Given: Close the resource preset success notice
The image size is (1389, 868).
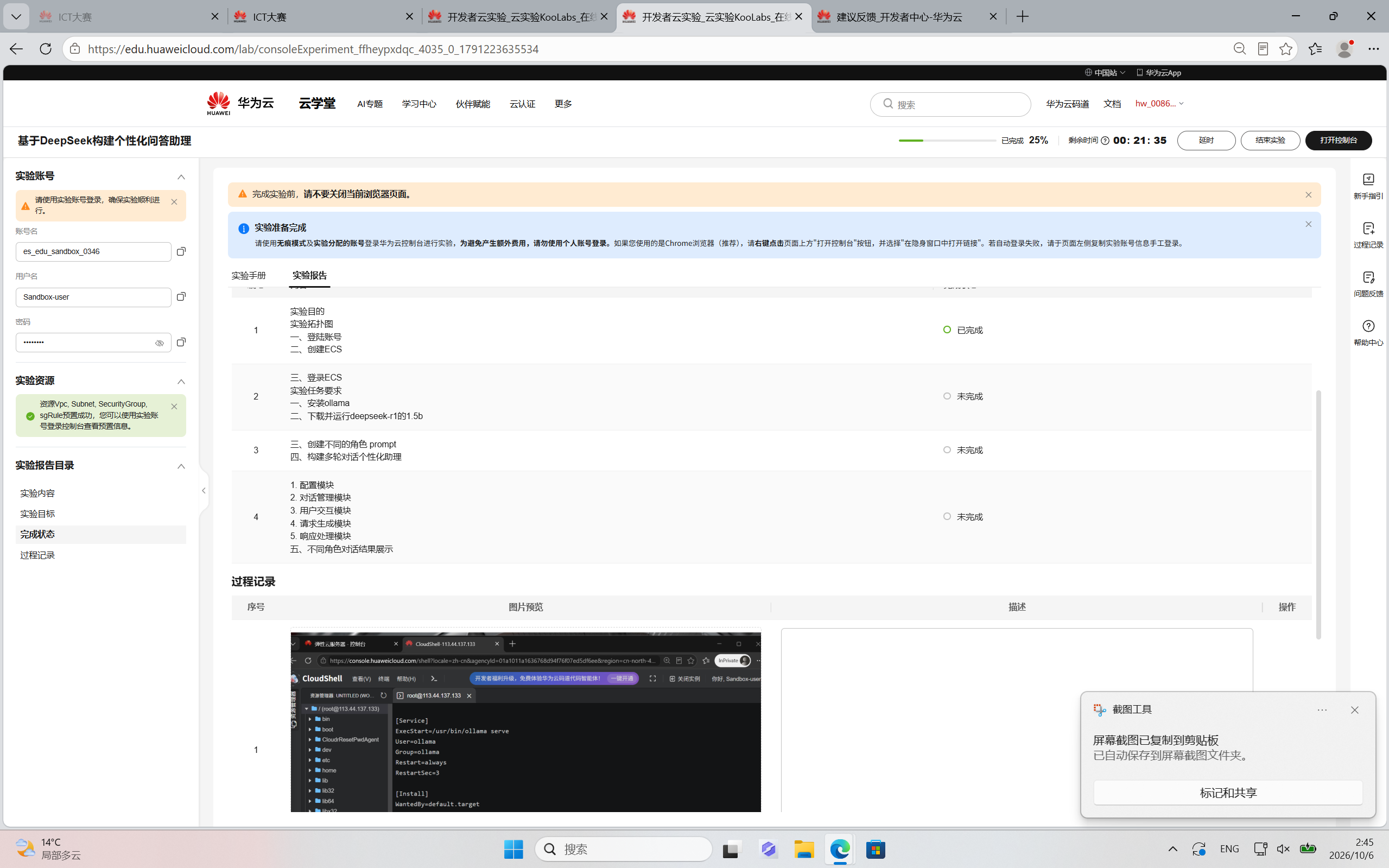Looking at the screenshot, I should click(174, 406).
